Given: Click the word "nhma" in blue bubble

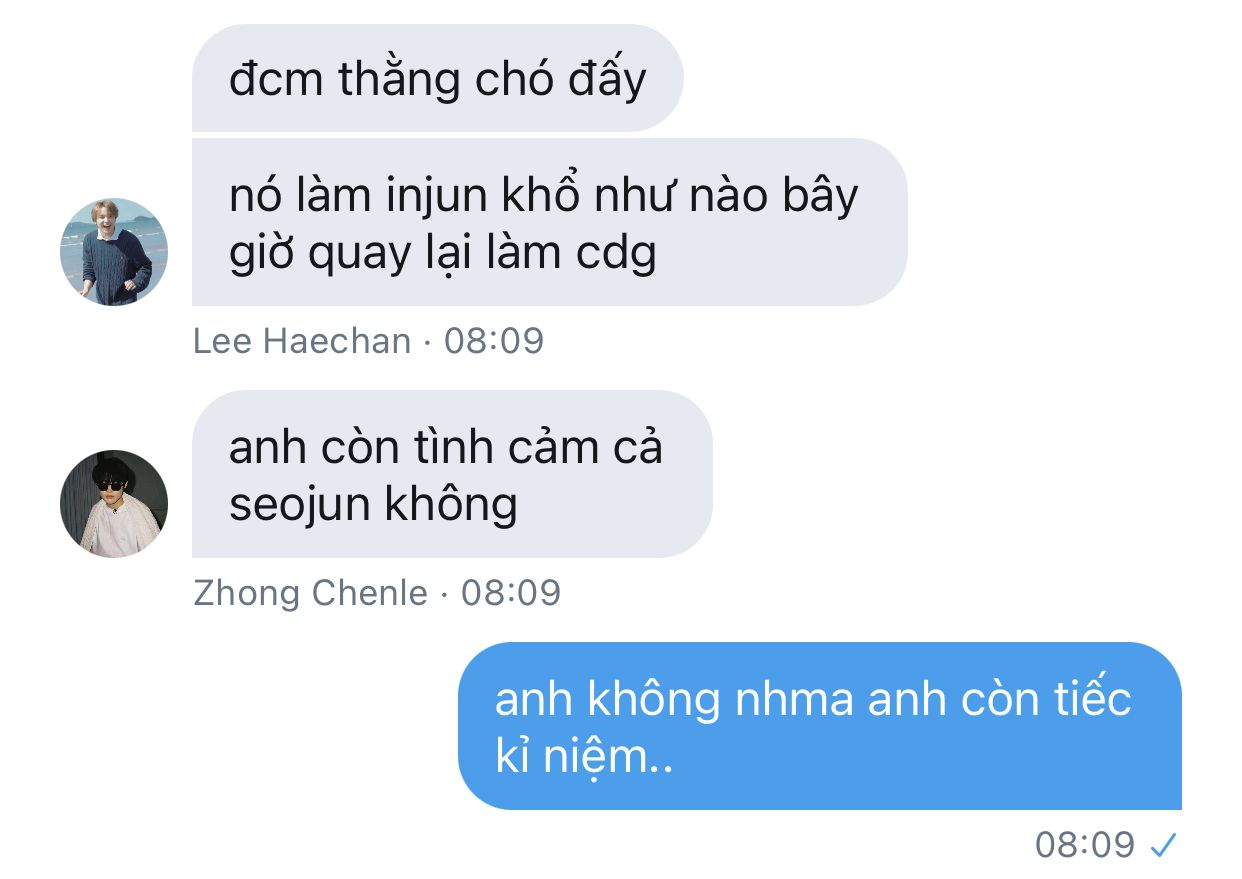Looking at the screenshot, I should (x=795, y=699).
